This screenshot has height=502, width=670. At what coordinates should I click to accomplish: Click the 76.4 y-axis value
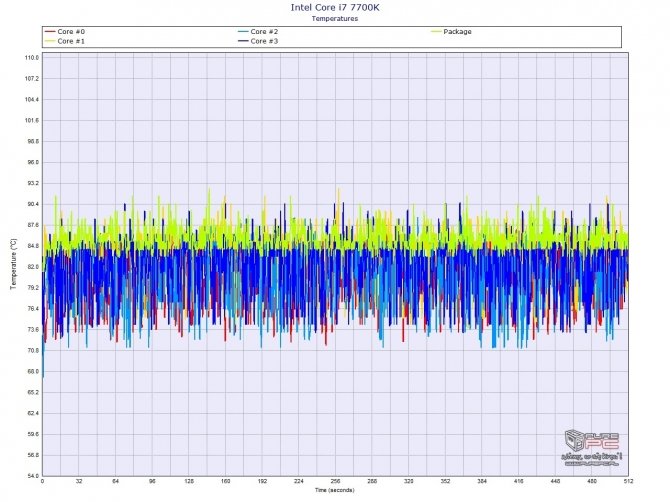coord(32,309)
